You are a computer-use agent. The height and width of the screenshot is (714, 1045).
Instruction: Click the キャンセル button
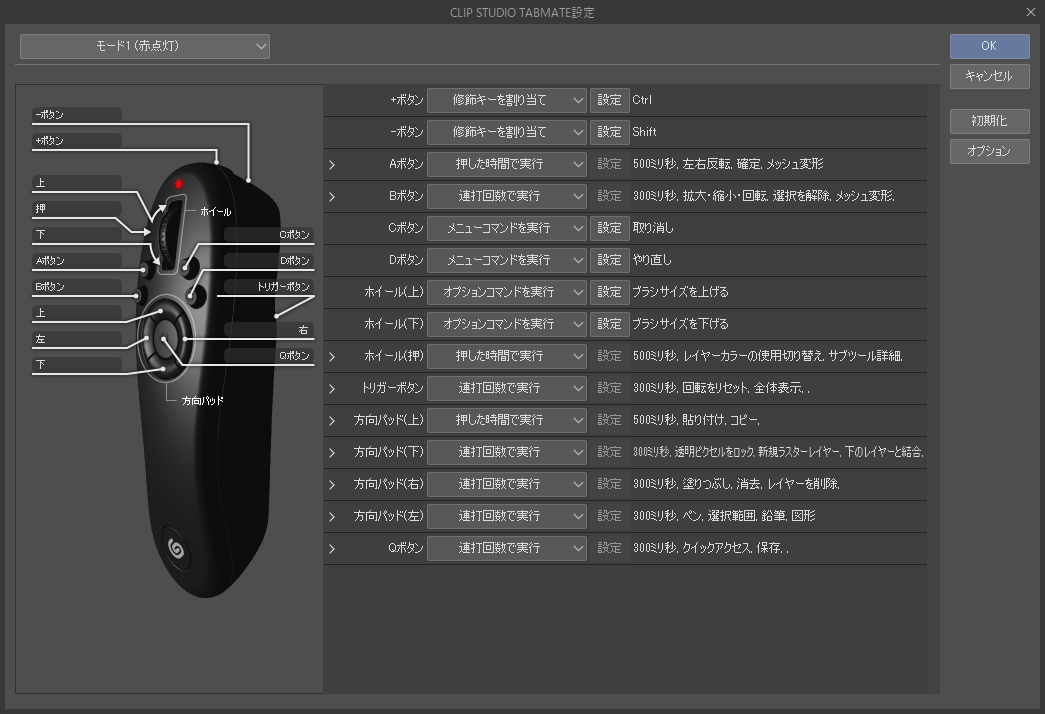click(989, 76)
